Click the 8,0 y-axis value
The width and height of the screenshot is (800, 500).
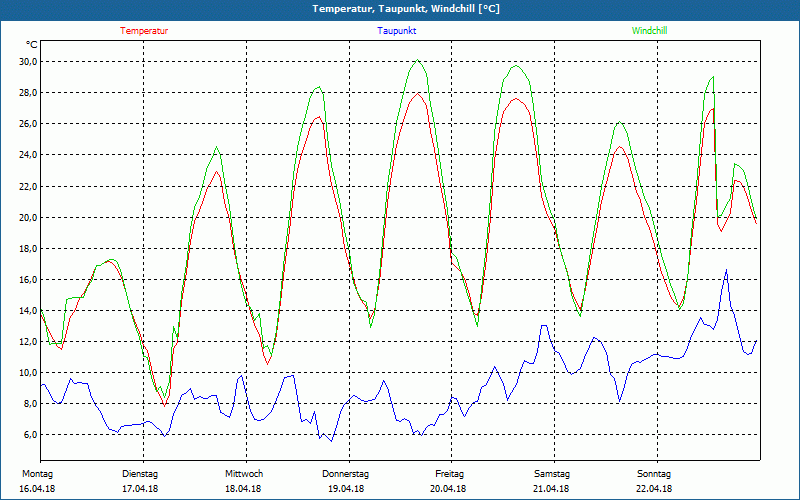point(30,404)
